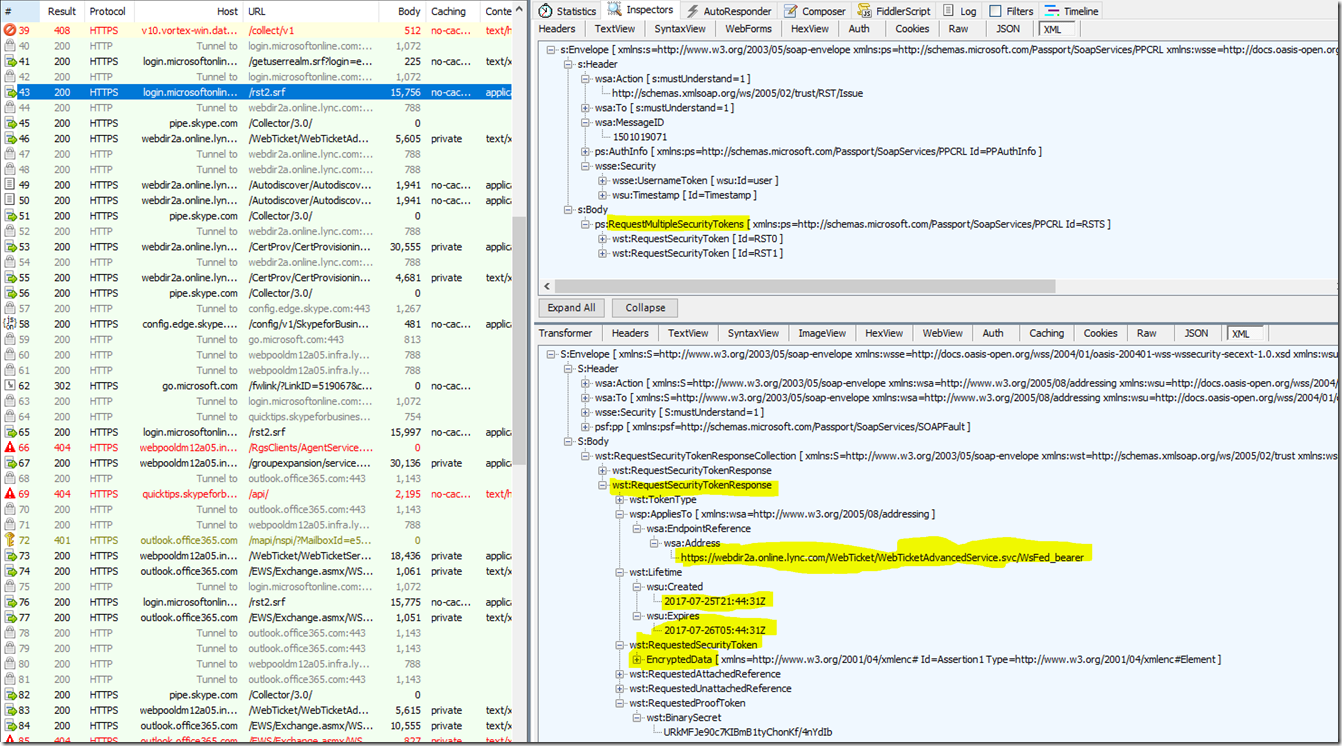Click the request XML horizontal scrollbar
This screenshot has width=1342, height=746.
pyautogui.click(x=804, y=286)
